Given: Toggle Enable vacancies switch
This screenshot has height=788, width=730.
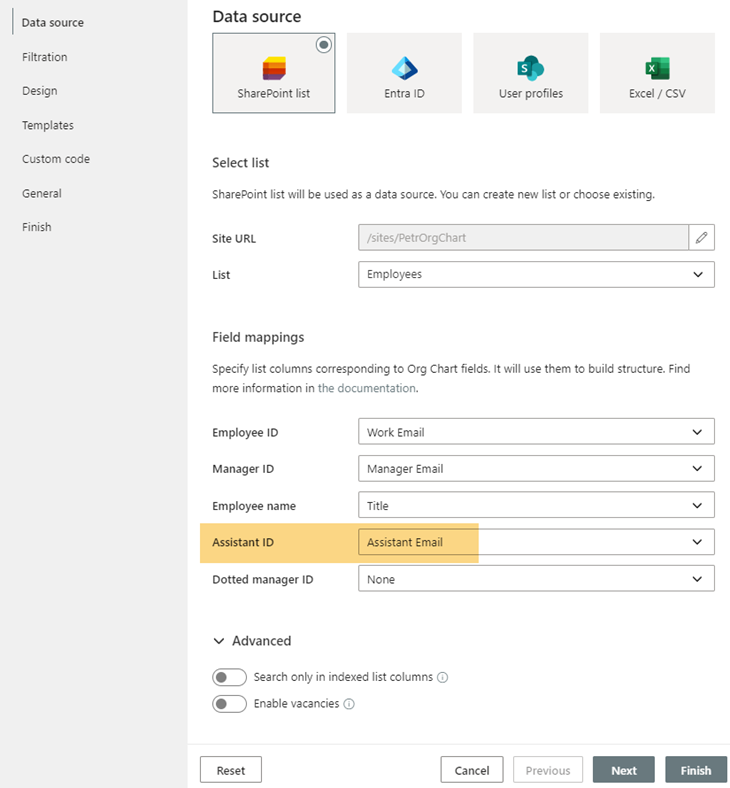Looking at the screenshot, I should pos(229,704).
